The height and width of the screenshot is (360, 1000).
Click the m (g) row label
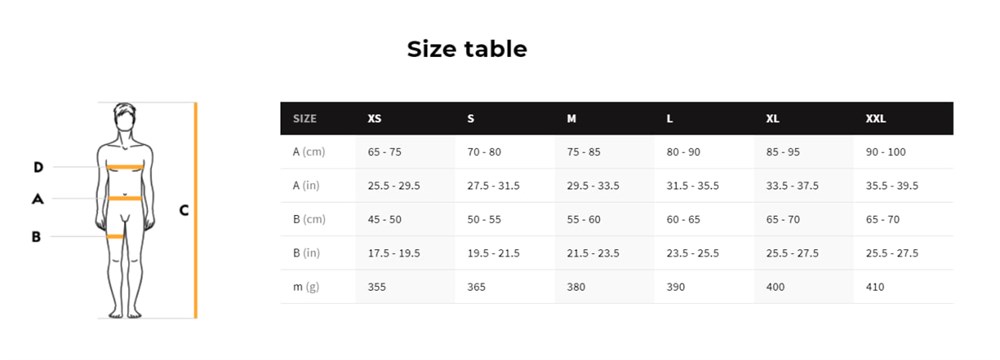[x=306, y=287]
